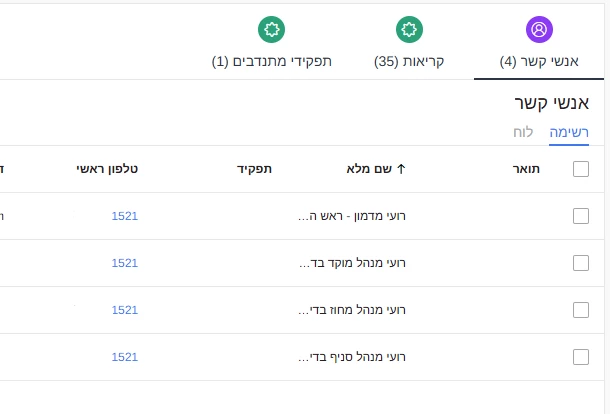Image resolution: width=610 pixels, height=414 pixels.
Task: Toggle the select-all checkbox in the table header
Action: pos(581,169)
